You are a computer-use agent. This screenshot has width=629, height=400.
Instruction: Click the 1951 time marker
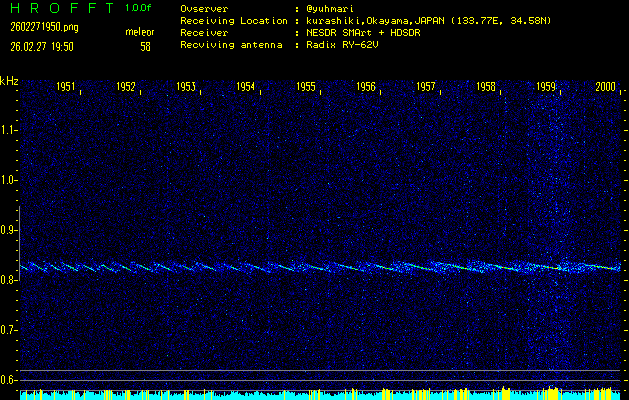click(x=66, y=88)
